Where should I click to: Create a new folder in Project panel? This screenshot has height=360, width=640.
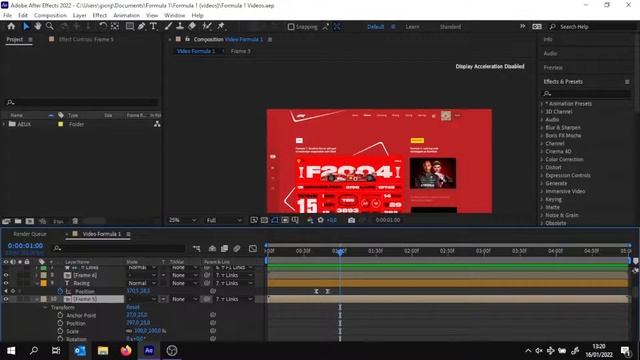pos(18,221)
